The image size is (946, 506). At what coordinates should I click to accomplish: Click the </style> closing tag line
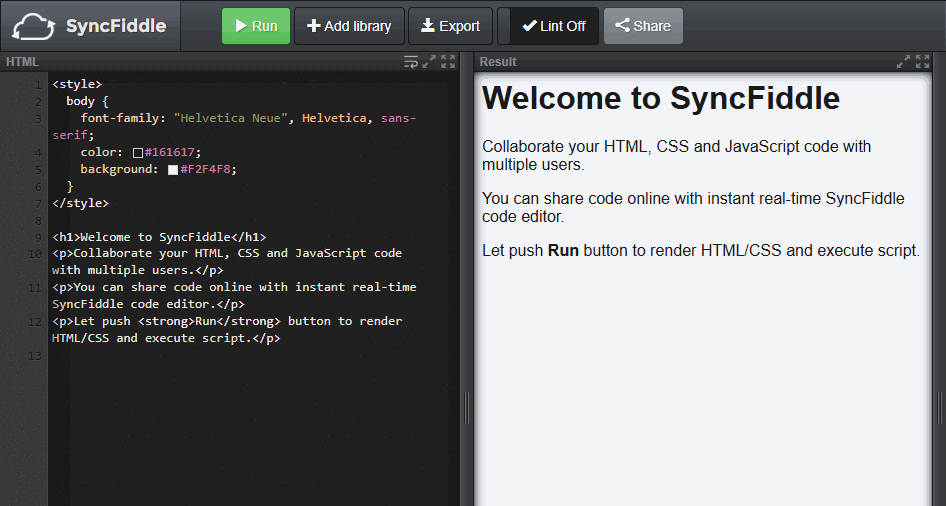tap(81, 203)
